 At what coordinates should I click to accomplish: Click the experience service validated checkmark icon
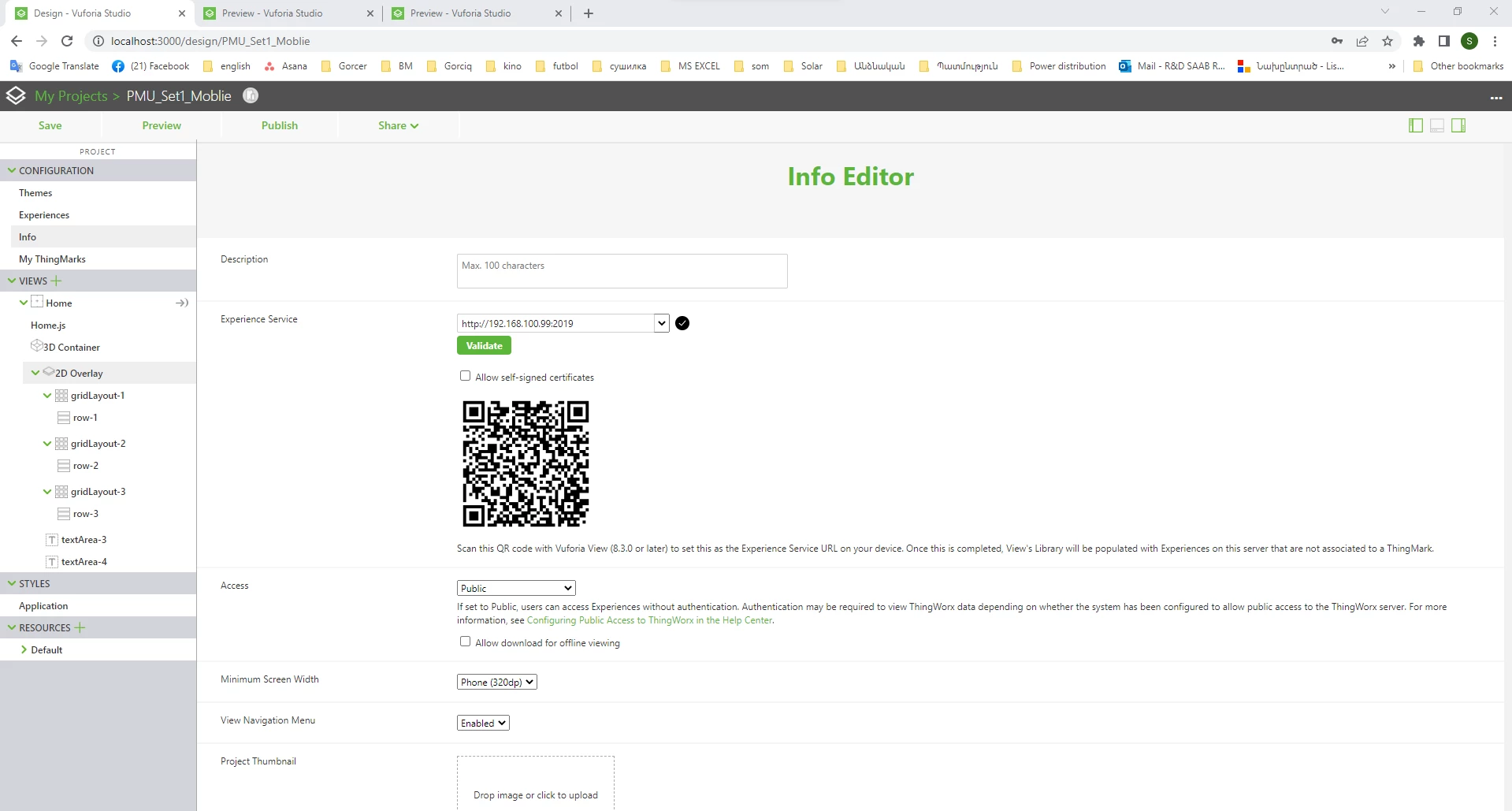tap(682, 323)
